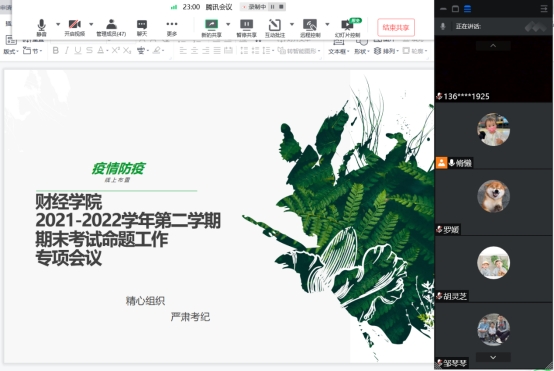The width and height of the screenshot is (554, 371).
Task: Expand arrow next to 互动批注
Action: click(x=292, y=24)
